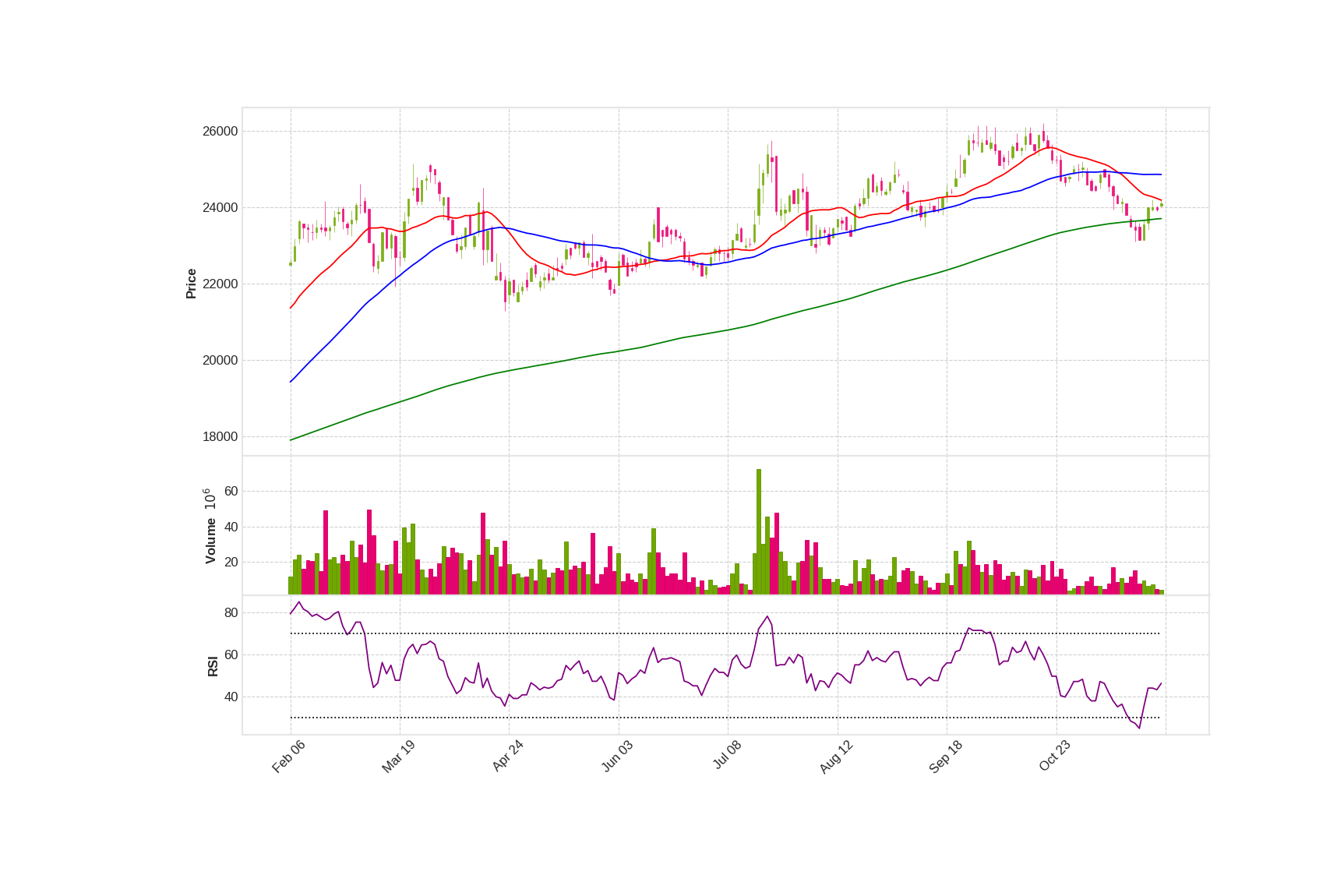The width and height of the screenshot is (1344, 896).
Task: Click the 'Price' axis title
Action: click(191, 284)
